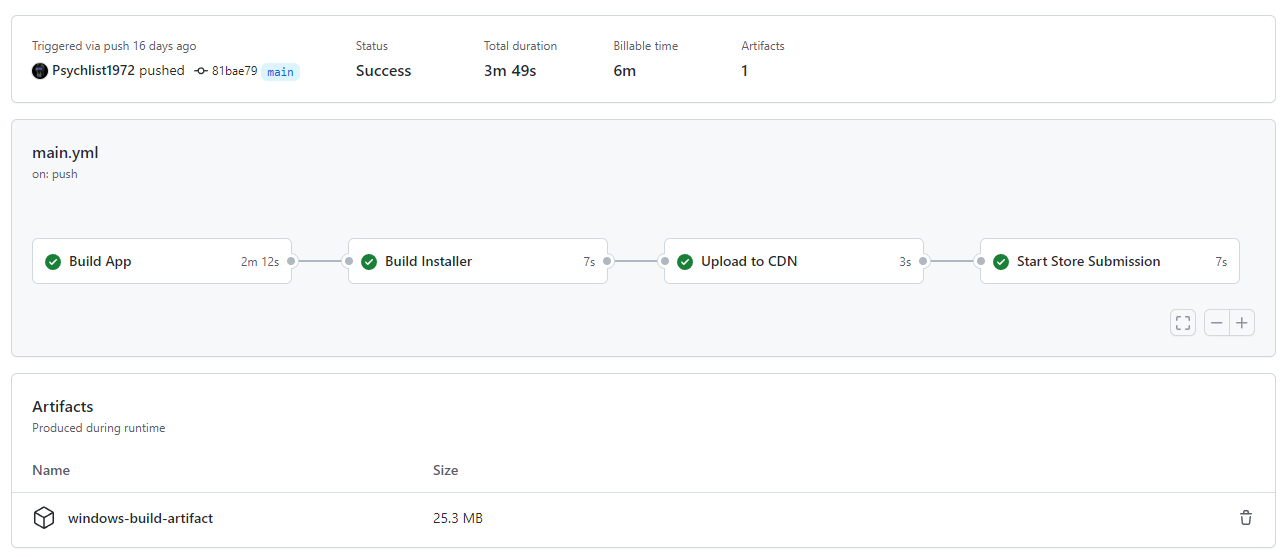
Task: Click the output connector dot on Build App
Action: click(x=291, y=261)
